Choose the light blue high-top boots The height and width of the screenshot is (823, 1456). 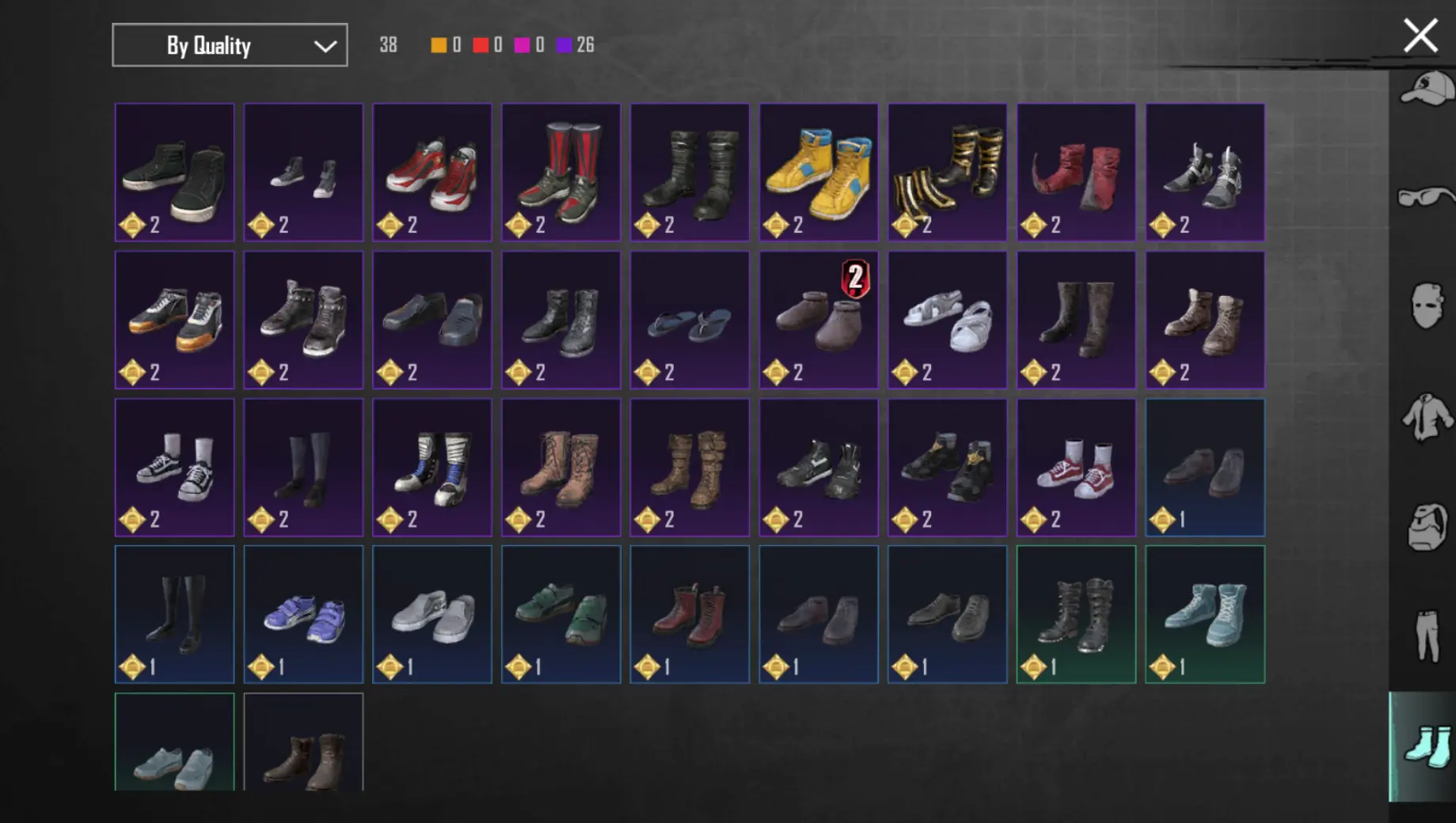1205,614
